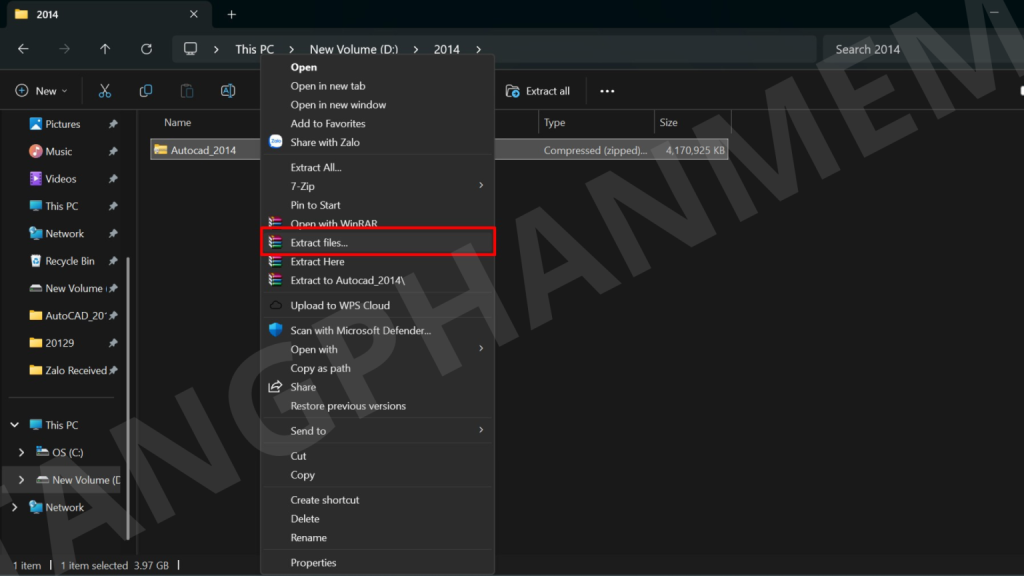
Task: Go up one folder with Up arrow
Action: [105, 49]
